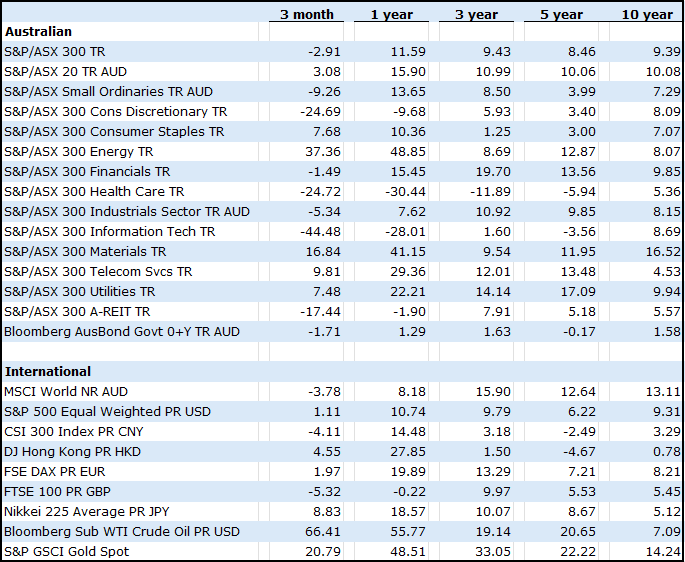Viewport: 685px width, 562px height.
Task: Click the A-REIT 3 month value -17.44
Action: click(320, 312)
